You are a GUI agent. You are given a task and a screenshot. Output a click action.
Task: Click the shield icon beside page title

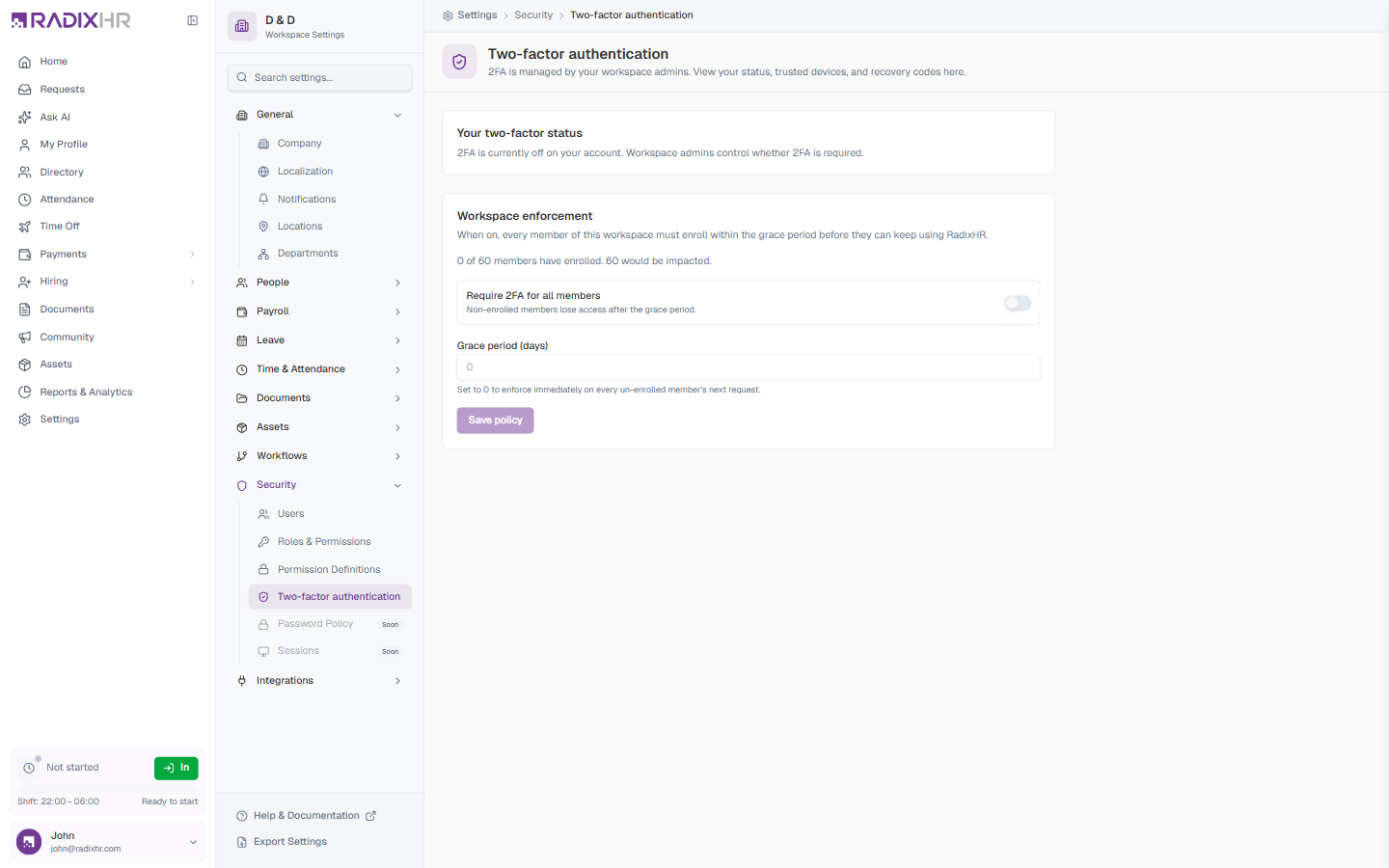click(x=459, y=62)
